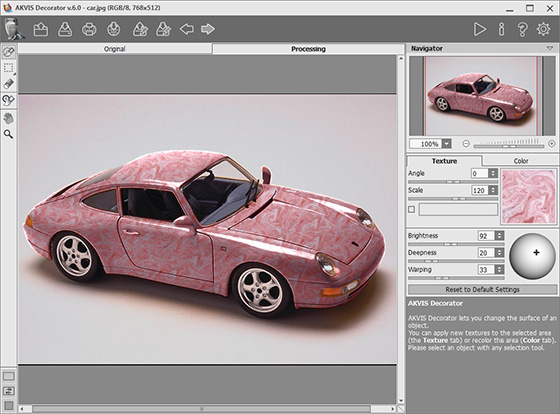This screenshot has width=560, height=414.
Task: Toggle the checkbox below the Scale slider
Action: 411,209
